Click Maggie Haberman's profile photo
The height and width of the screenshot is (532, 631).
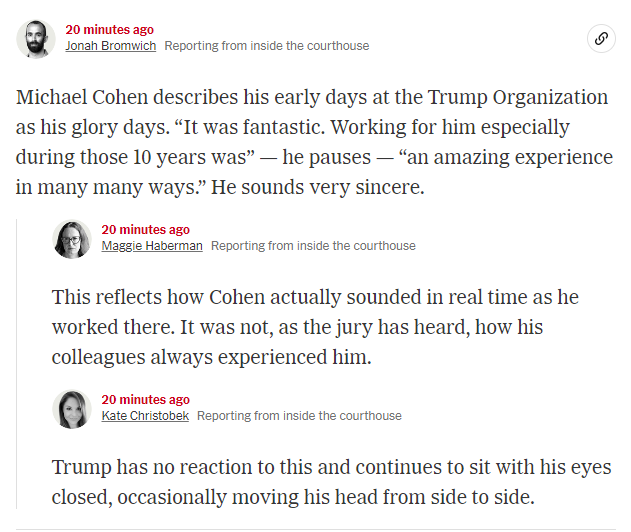click(72, 239)
